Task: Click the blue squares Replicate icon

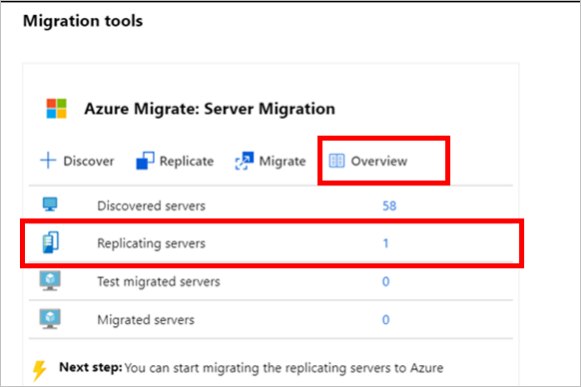Action: 145,161
